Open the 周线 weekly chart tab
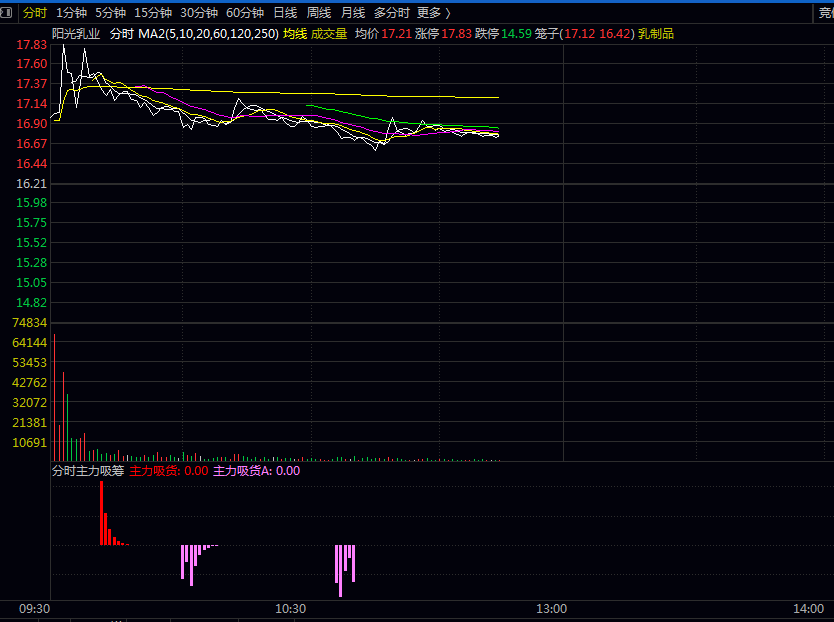The image size is (834, 622). pyautogui.click(x=319, y=13)
